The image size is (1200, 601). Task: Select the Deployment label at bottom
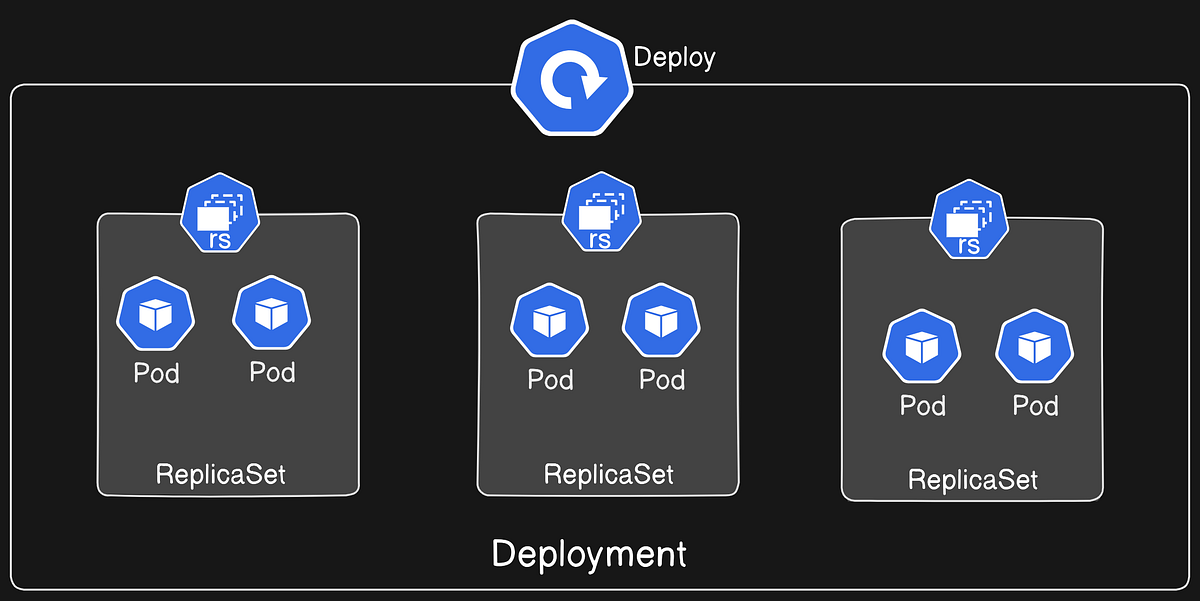[588, 553]
